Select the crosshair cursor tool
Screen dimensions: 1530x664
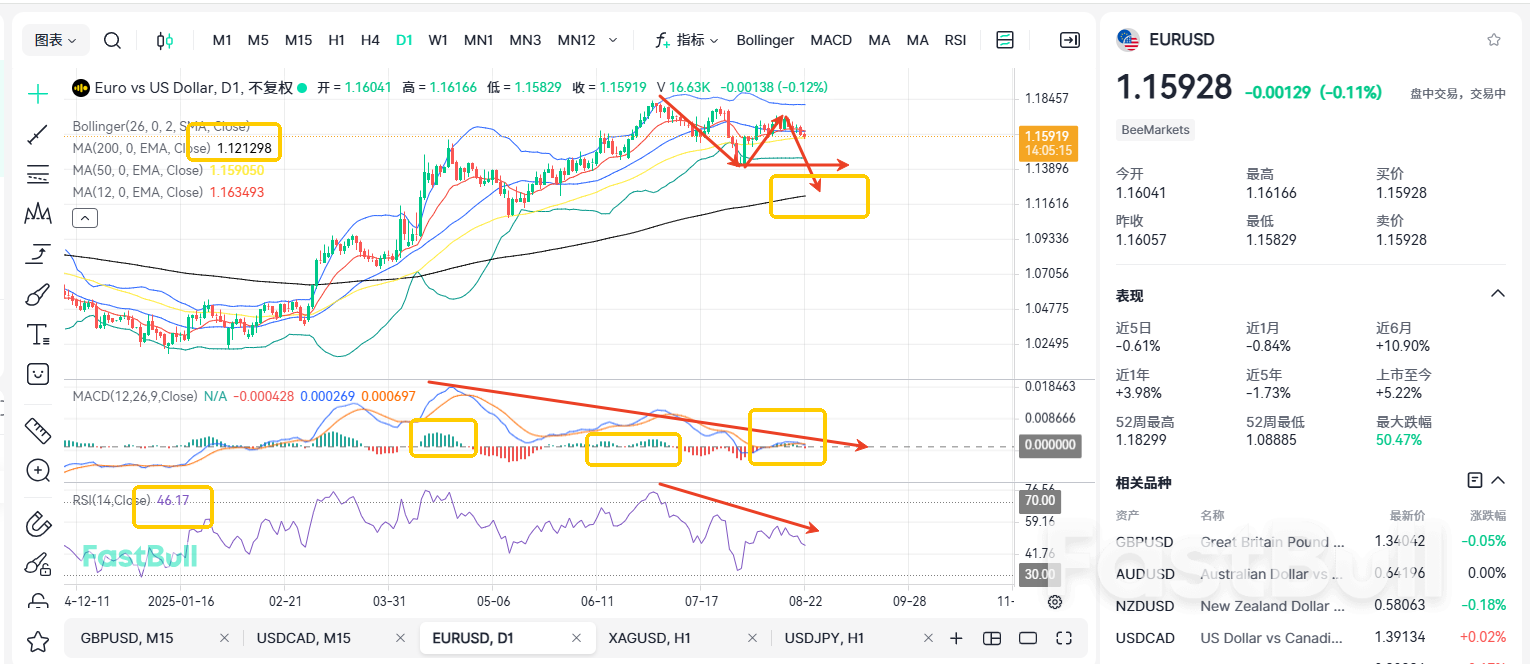tap(38, 94)
